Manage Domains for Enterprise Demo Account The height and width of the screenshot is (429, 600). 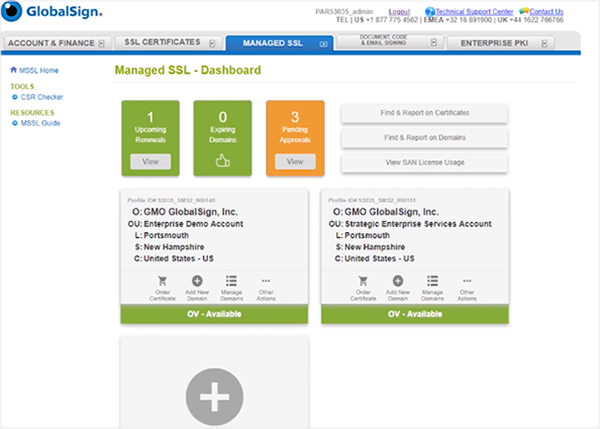[232, 288]
